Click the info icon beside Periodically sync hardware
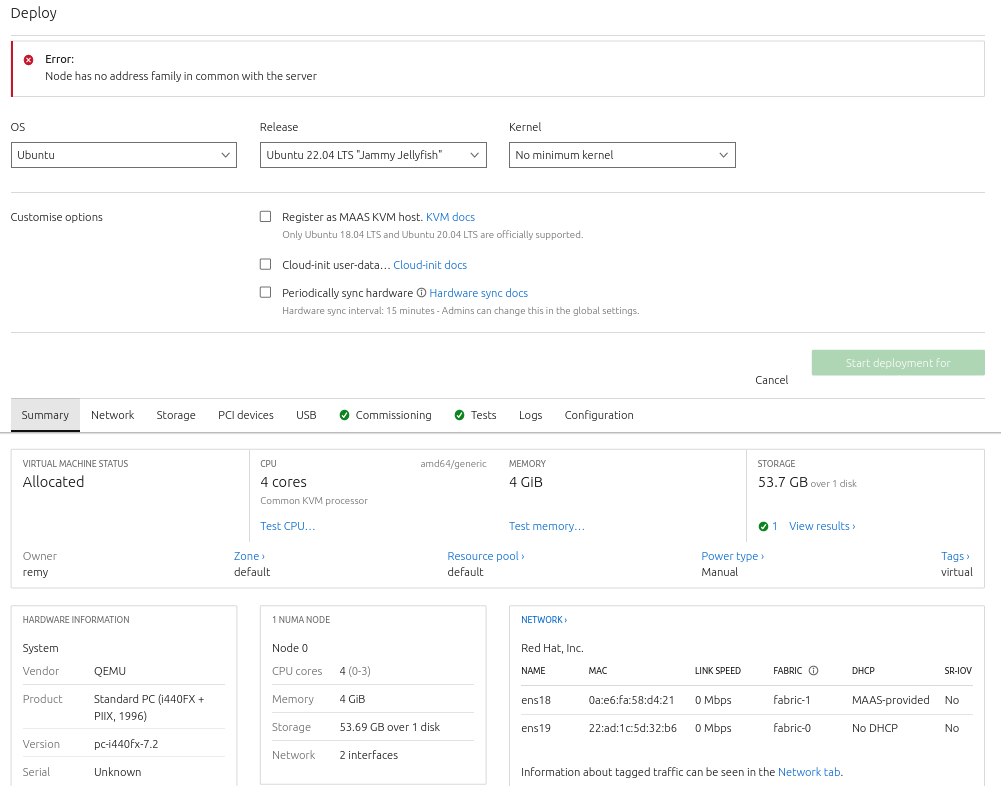Image resolution: width=1001 pixels, height=786 pixels. tap(421, 293)
